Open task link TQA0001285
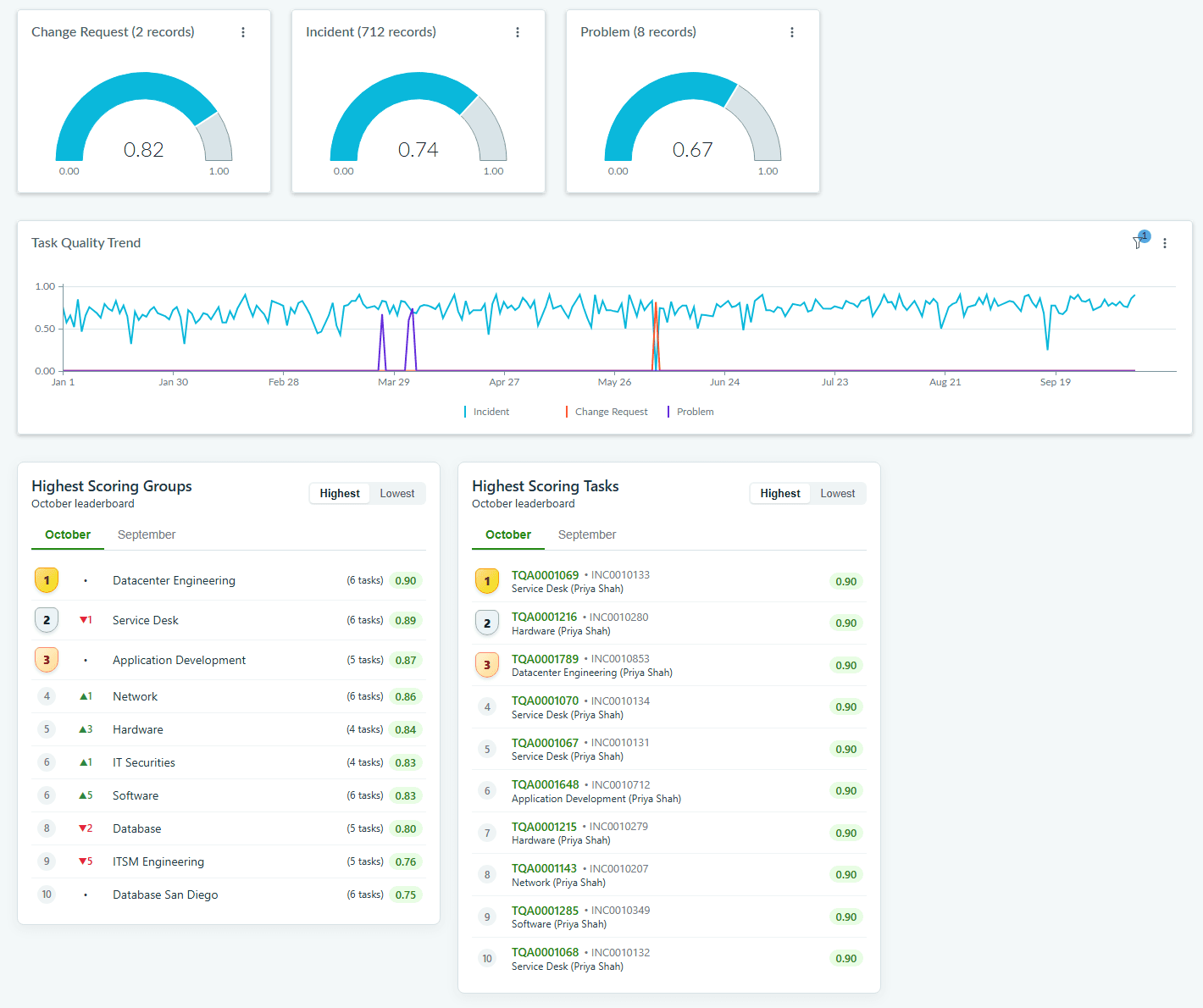 545,911
